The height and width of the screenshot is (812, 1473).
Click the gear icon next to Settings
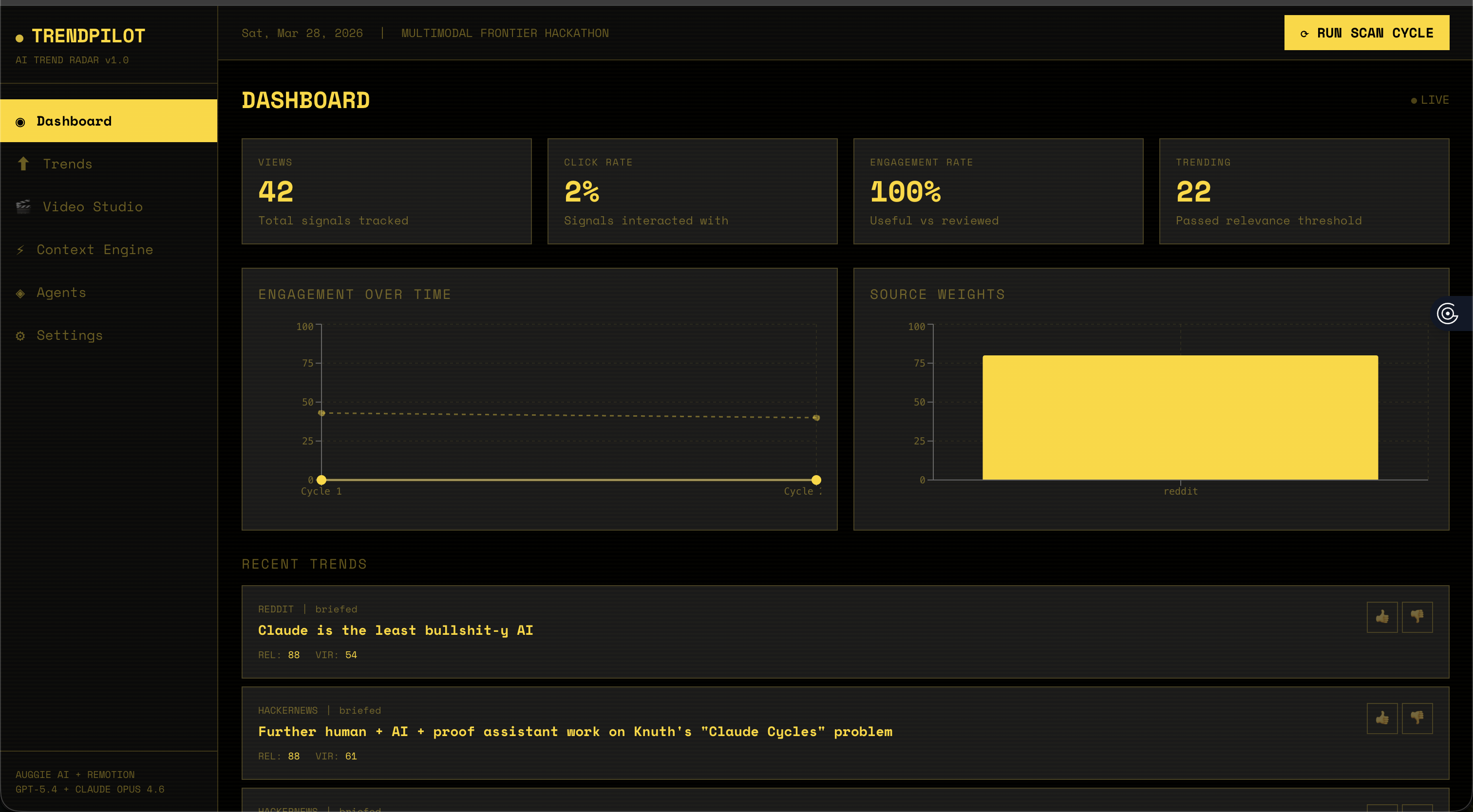[20, 336]
